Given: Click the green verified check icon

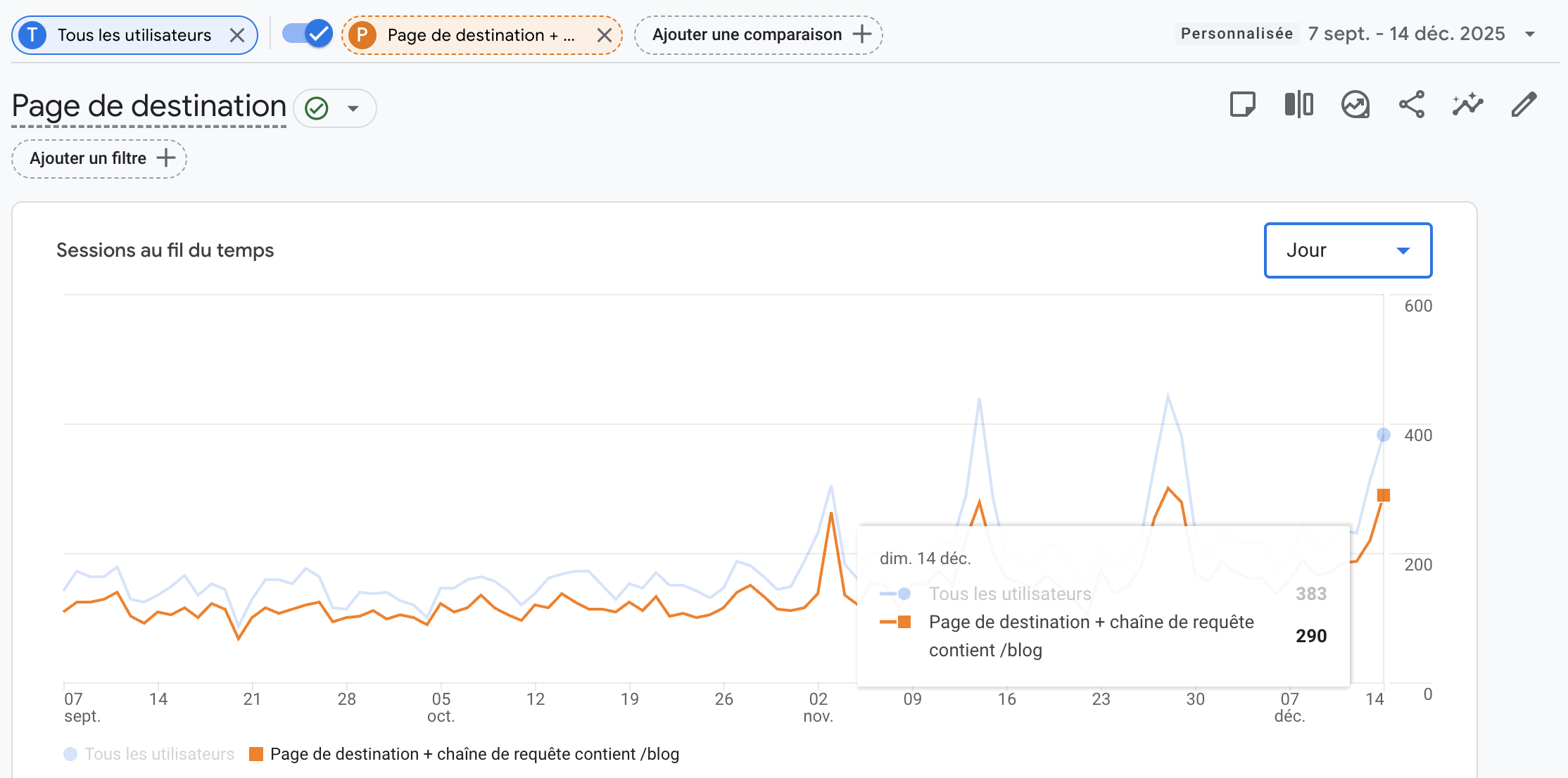Looking at the screenshot, I should (317, 108).
